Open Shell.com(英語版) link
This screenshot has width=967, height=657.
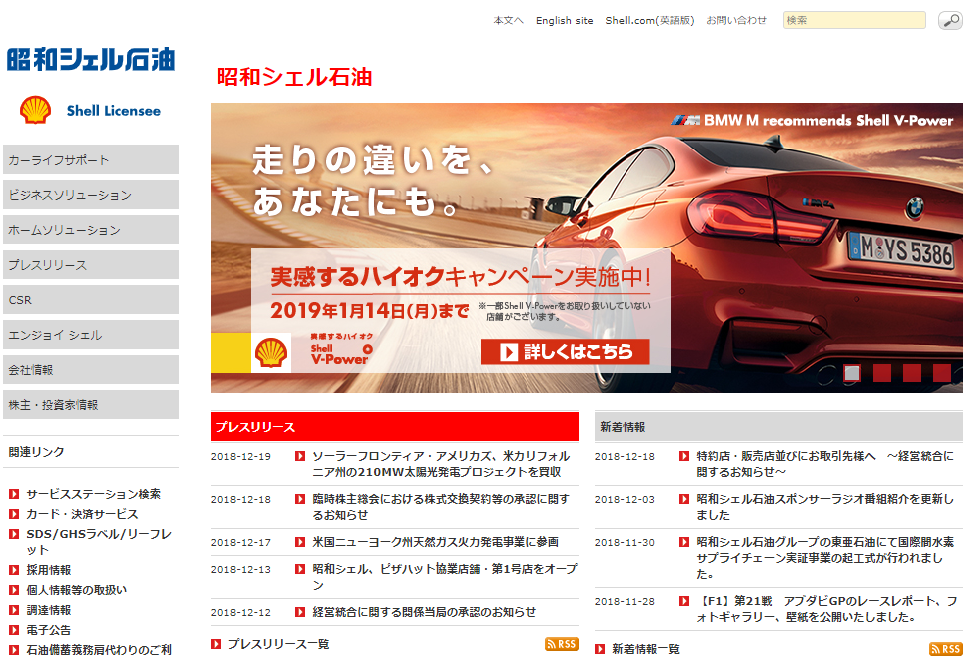pyautogui.click(x=649, y=20)
